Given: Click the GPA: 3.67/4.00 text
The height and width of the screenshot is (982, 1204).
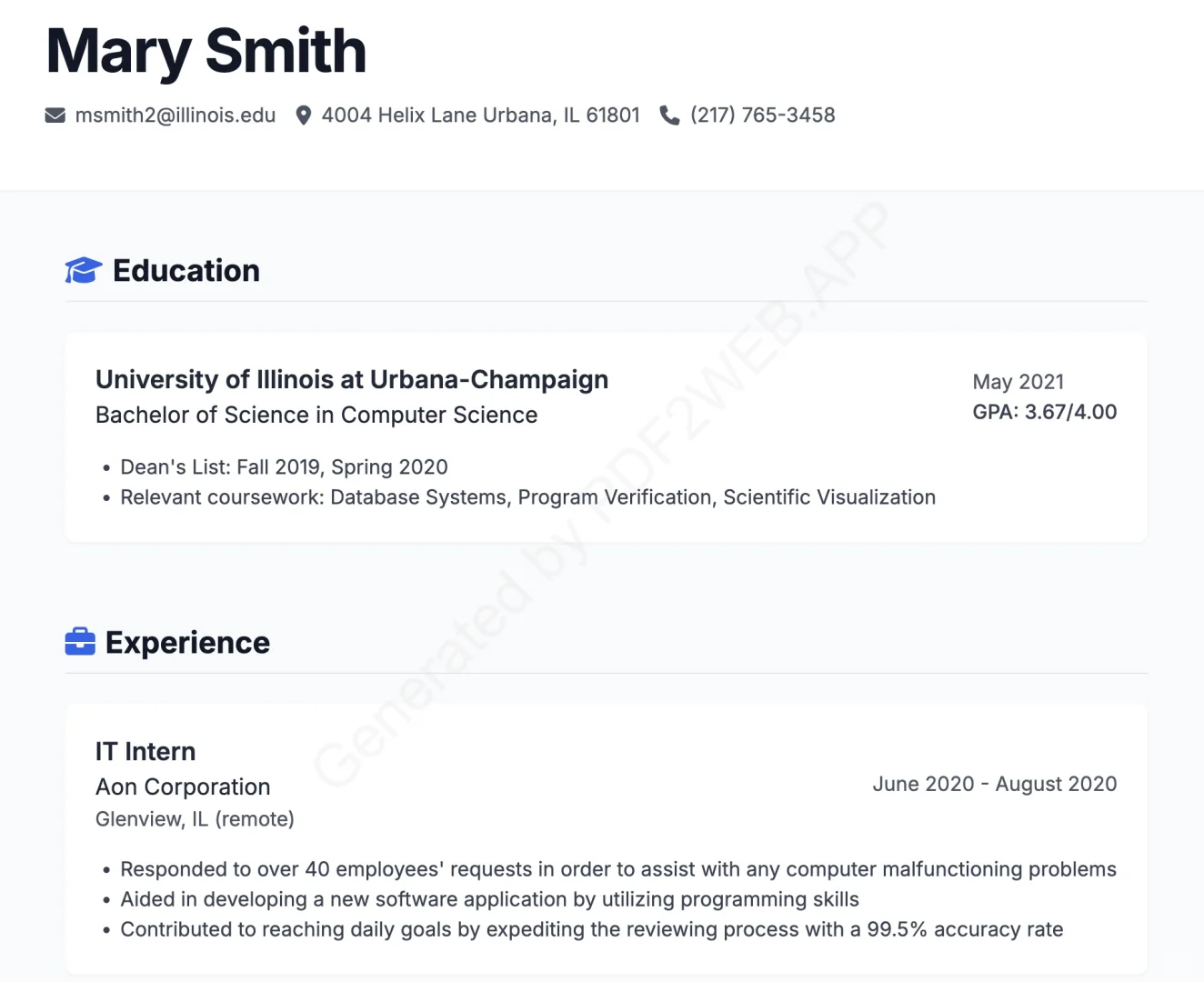Looking at the screenshot, I should click(x=1044, y=412).
